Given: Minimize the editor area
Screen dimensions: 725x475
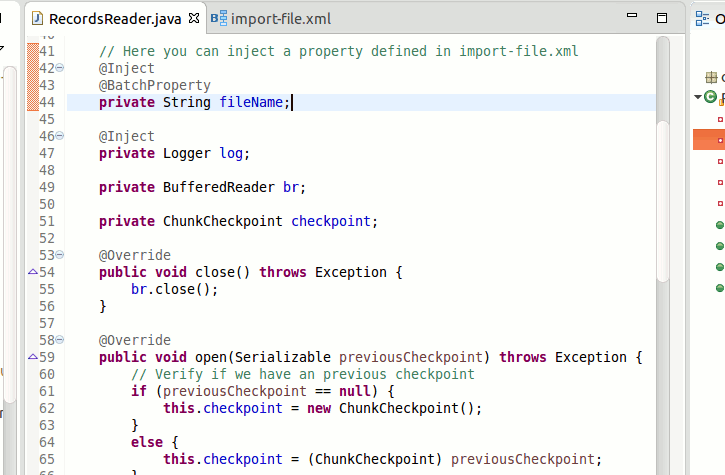Looking at the screenshot, I should (x=632, y=18).
